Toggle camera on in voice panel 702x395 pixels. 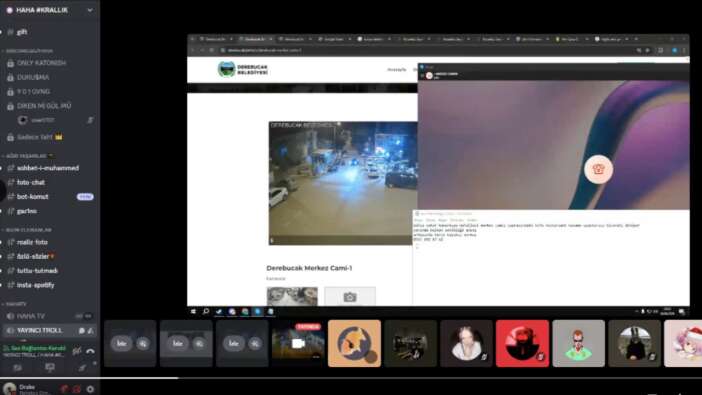pyautogui.click(x=17, y=368)
